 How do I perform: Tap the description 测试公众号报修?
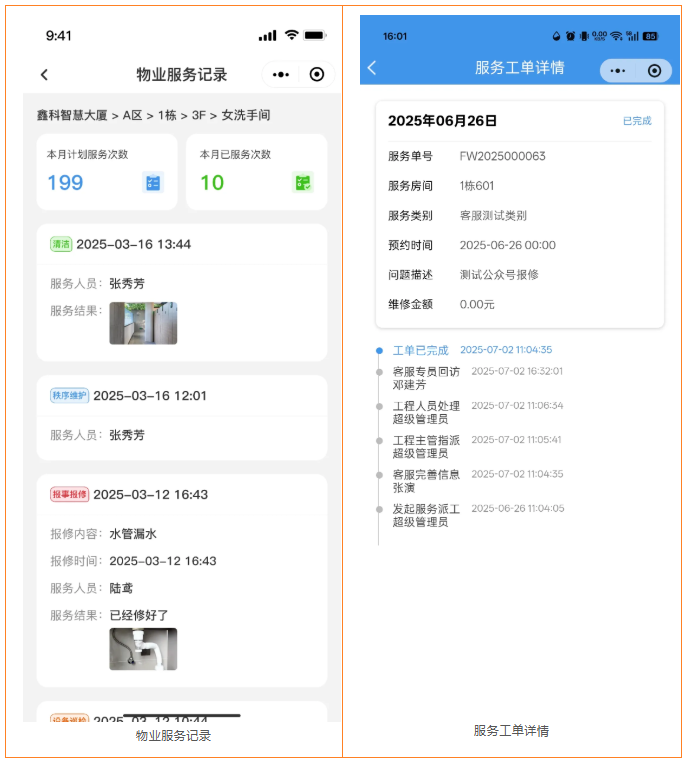(499, 274)
